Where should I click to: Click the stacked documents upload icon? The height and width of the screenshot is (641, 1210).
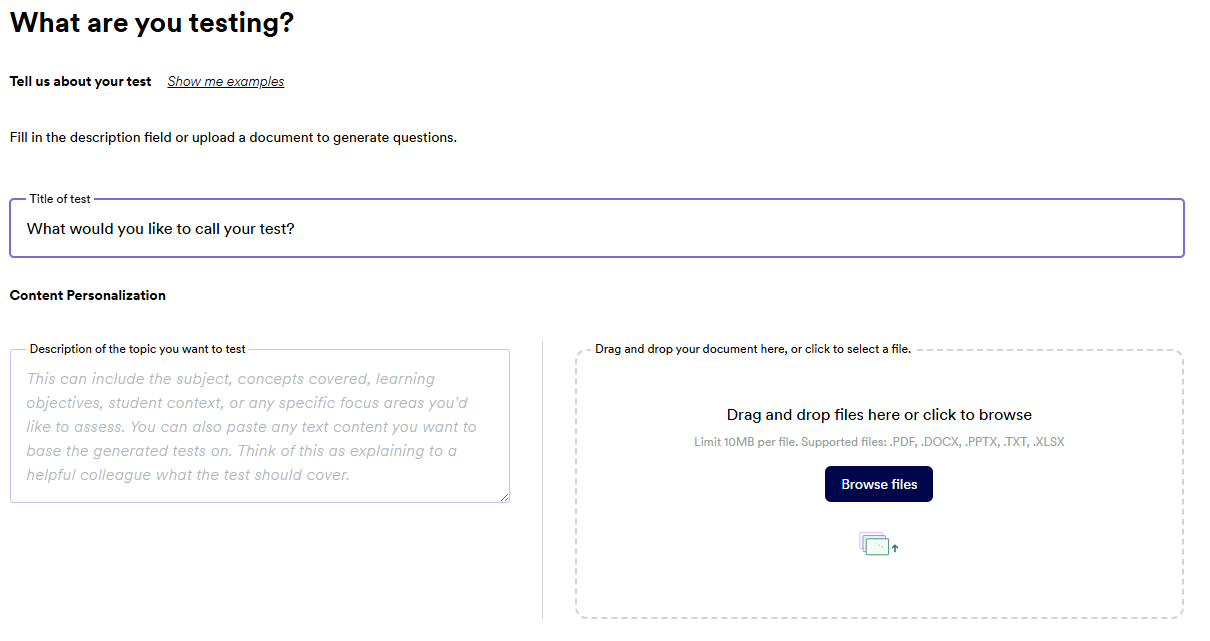point(873,544)
